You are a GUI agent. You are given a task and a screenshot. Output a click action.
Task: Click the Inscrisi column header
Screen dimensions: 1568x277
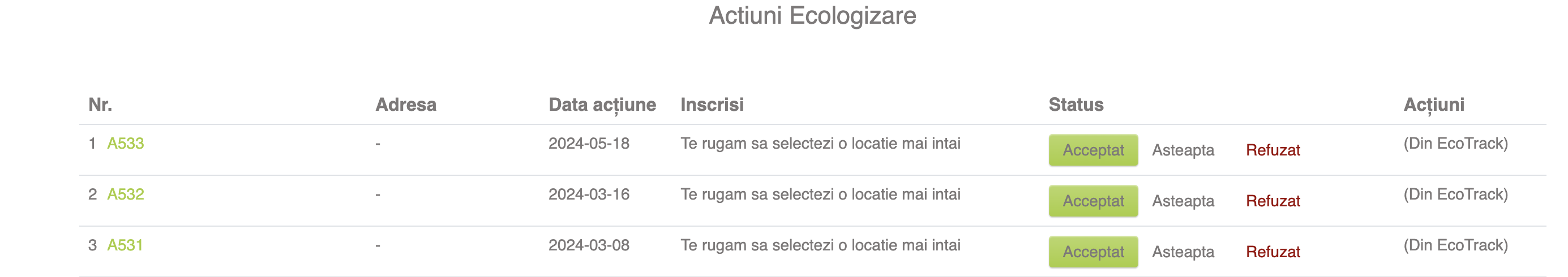click(x=712, y=105)
